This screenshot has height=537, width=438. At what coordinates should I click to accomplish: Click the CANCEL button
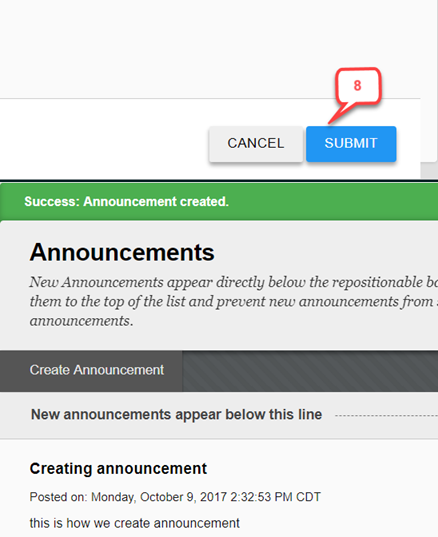point(256,144)
